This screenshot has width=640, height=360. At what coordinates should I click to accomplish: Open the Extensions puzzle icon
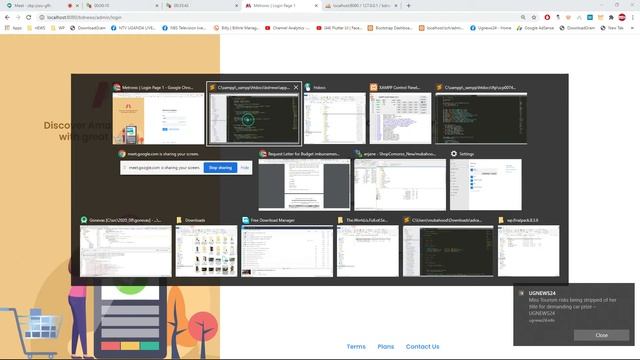click(x=611, y=18)
